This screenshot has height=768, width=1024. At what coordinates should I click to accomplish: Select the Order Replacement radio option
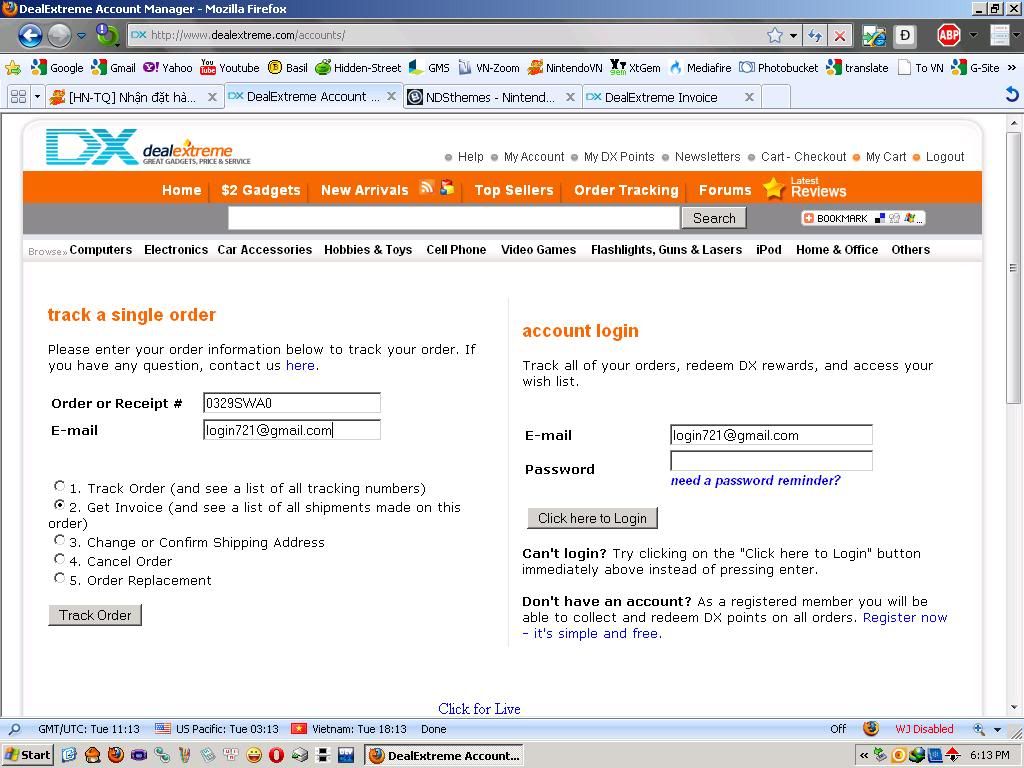click(x=59, y=578)
